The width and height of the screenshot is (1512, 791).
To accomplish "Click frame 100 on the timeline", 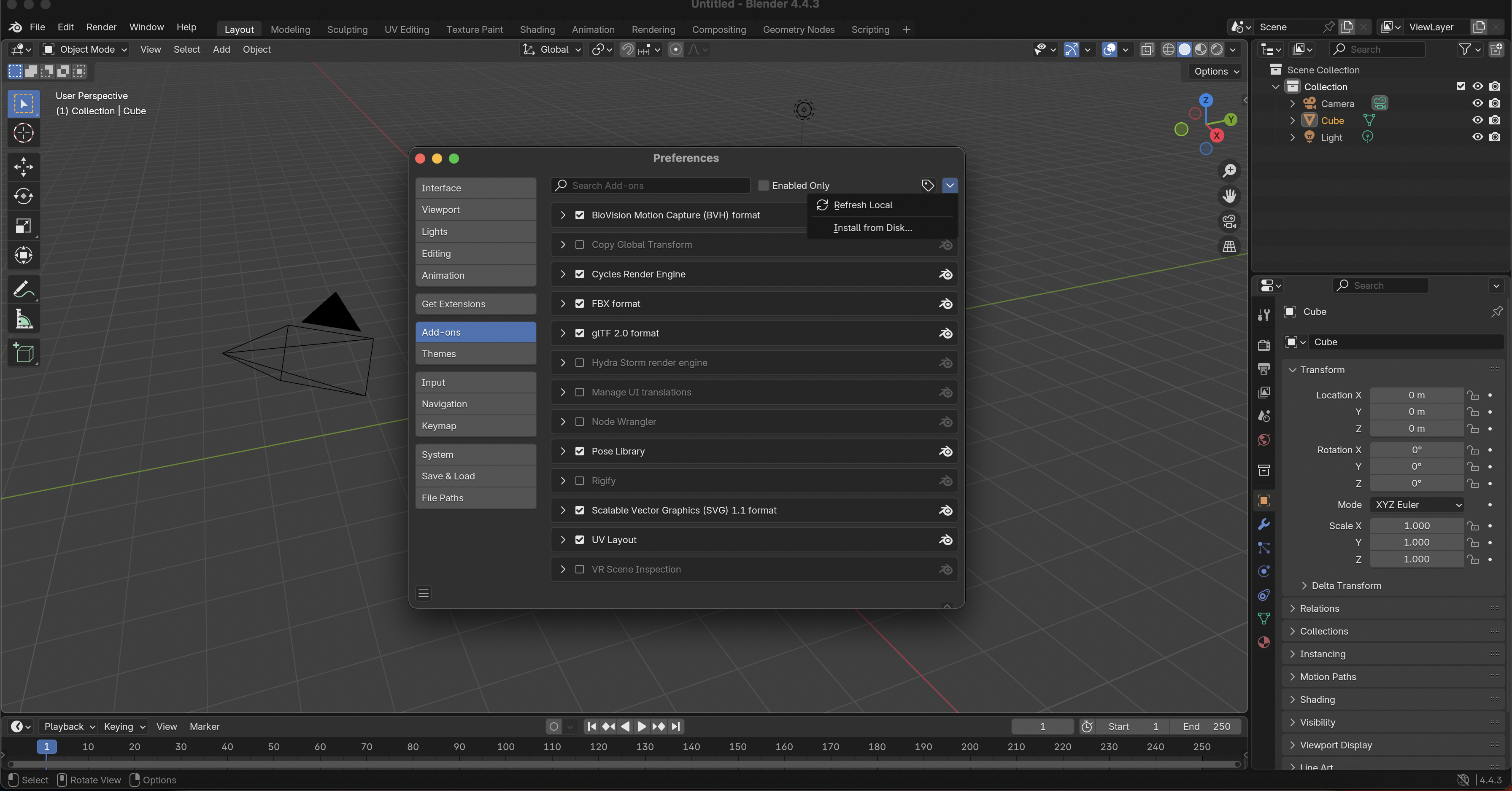I will click(x=505, y=746).
